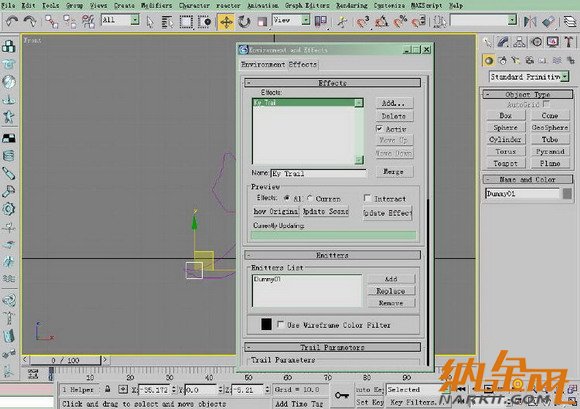The height and width of the screenshot is (409, 580).
Task: Select the Select and Link tool
Action: coord(51,21)
